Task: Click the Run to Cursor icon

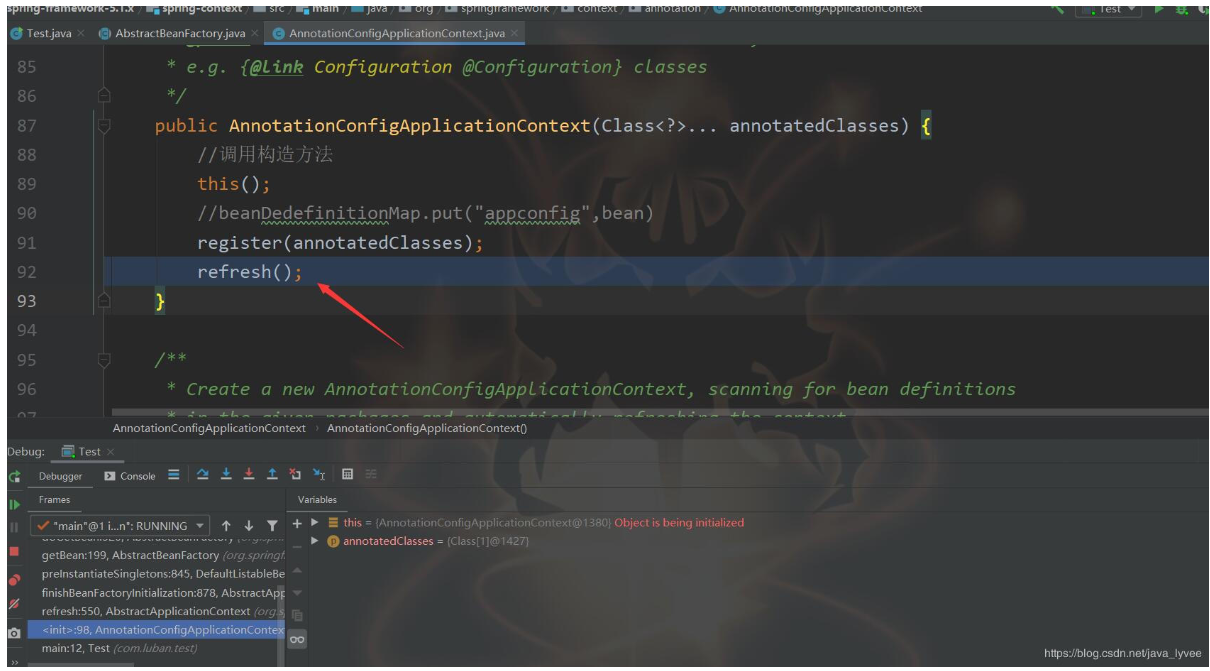Action: pyautogui.click(x=319, y=475)
